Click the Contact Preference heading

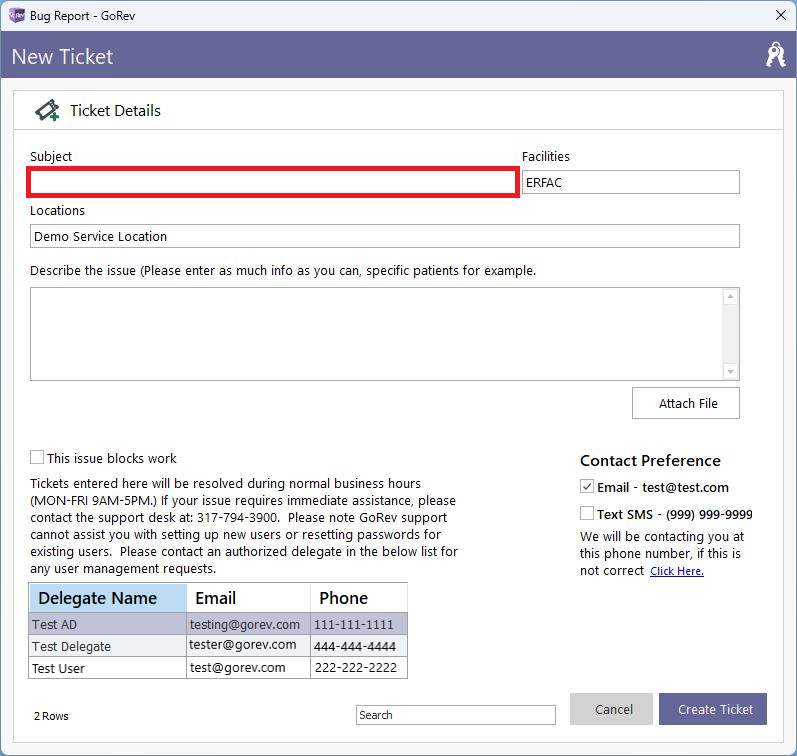click(650, 460)
